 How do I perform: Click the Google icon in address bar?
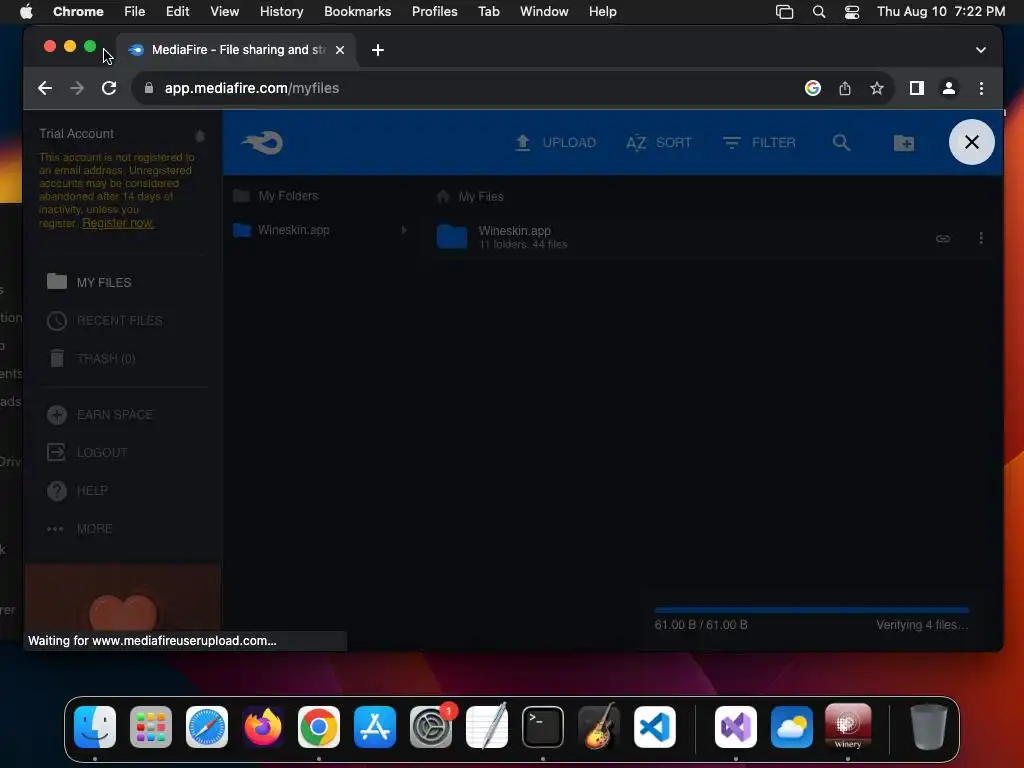point(812,88)
